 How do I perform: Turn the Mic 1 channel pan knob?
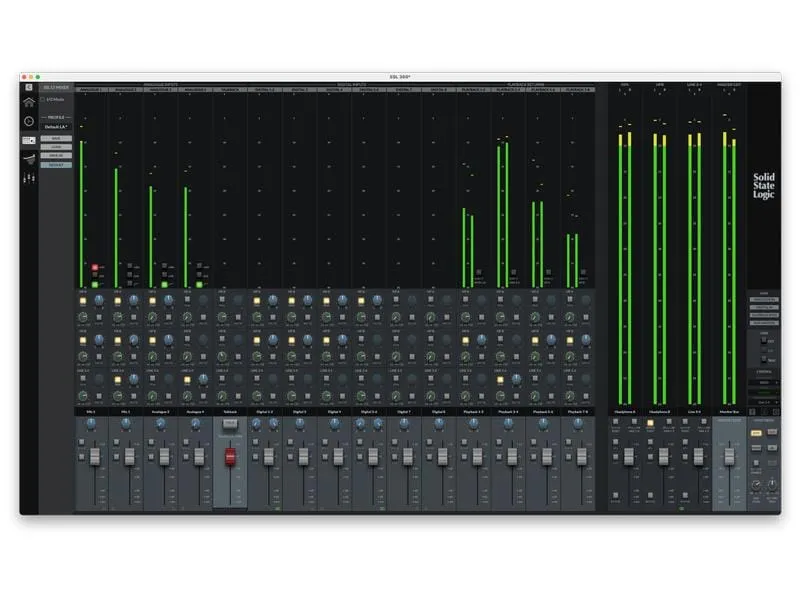(91, 423)
